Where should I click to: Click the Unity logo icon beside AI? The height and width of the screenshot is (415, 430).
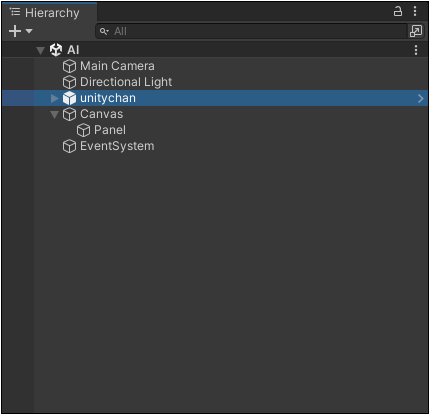click(x=56, y=50)
